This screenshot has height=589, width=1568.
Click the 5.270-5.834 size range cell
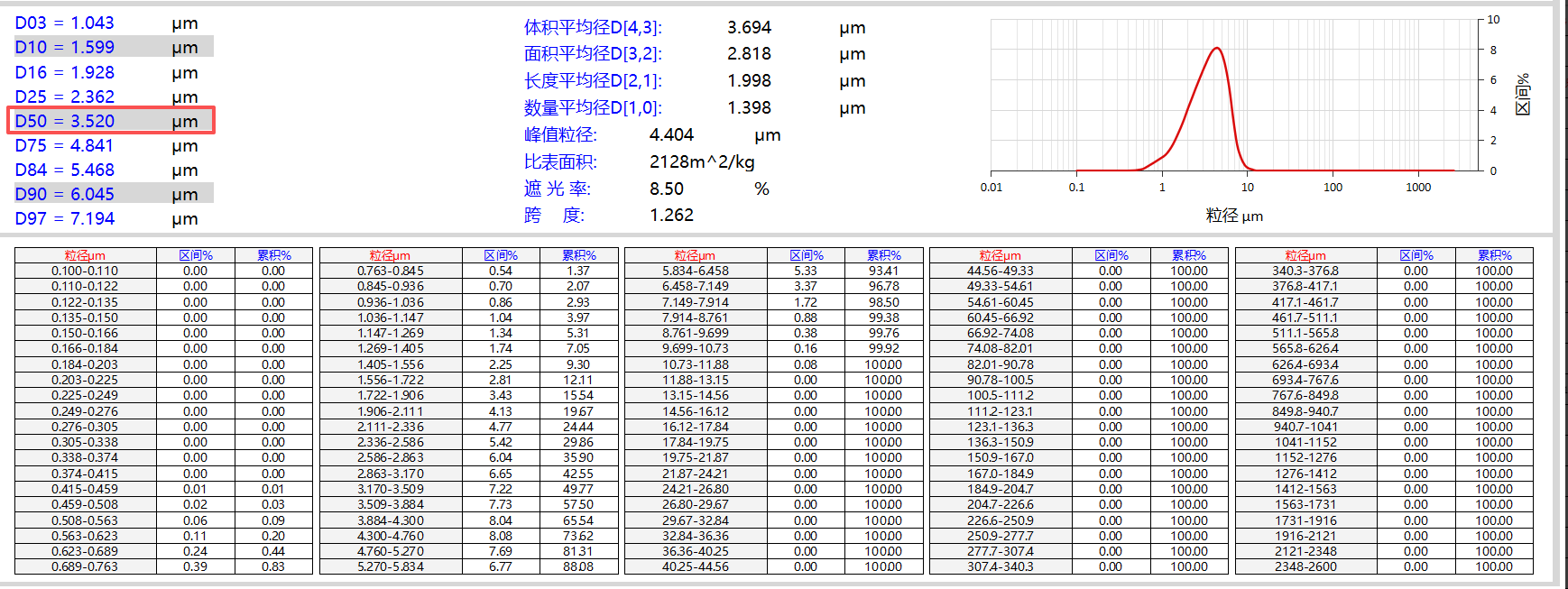(391, 566)
